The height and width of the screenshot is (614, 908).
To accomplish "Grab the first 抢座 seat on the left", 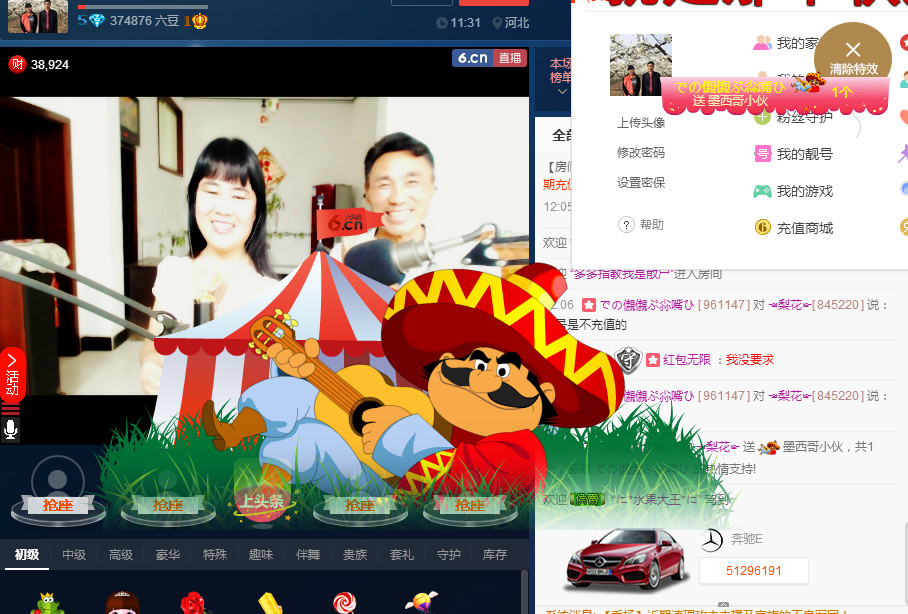I will pyautogui.click(x=58, y=505).
